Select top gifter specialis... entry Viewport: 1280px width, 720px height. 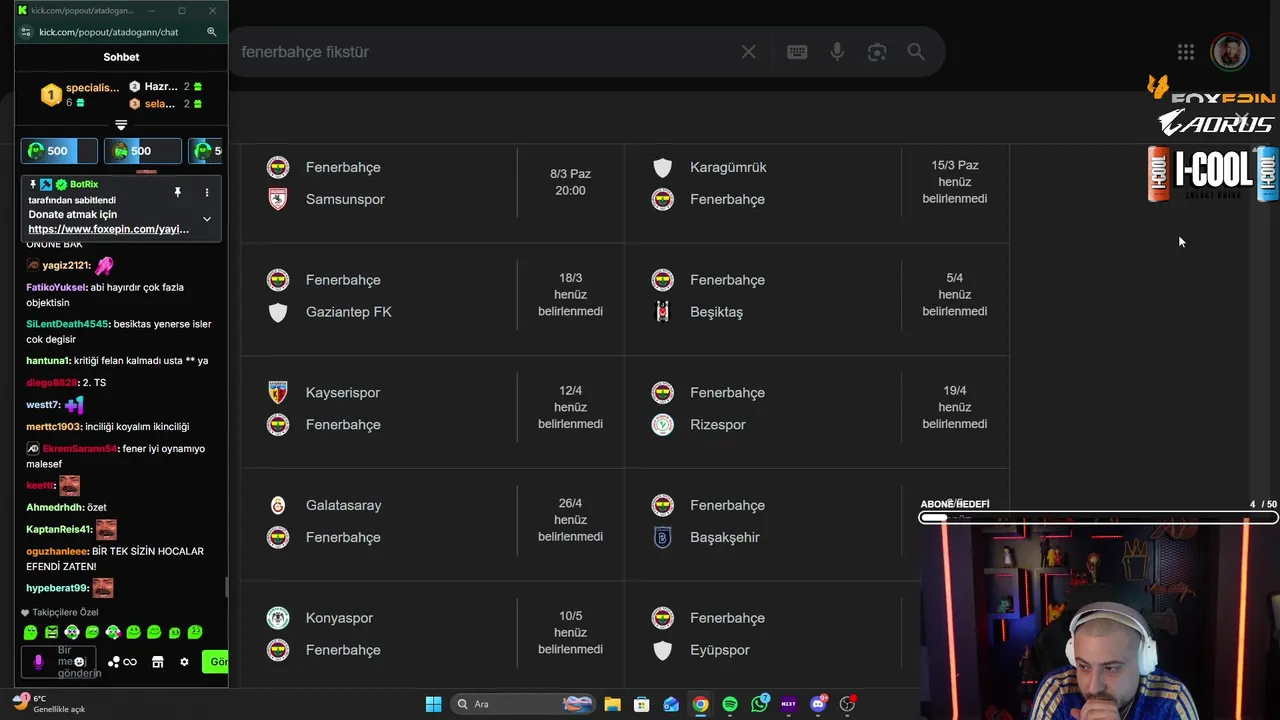(80, 95)
